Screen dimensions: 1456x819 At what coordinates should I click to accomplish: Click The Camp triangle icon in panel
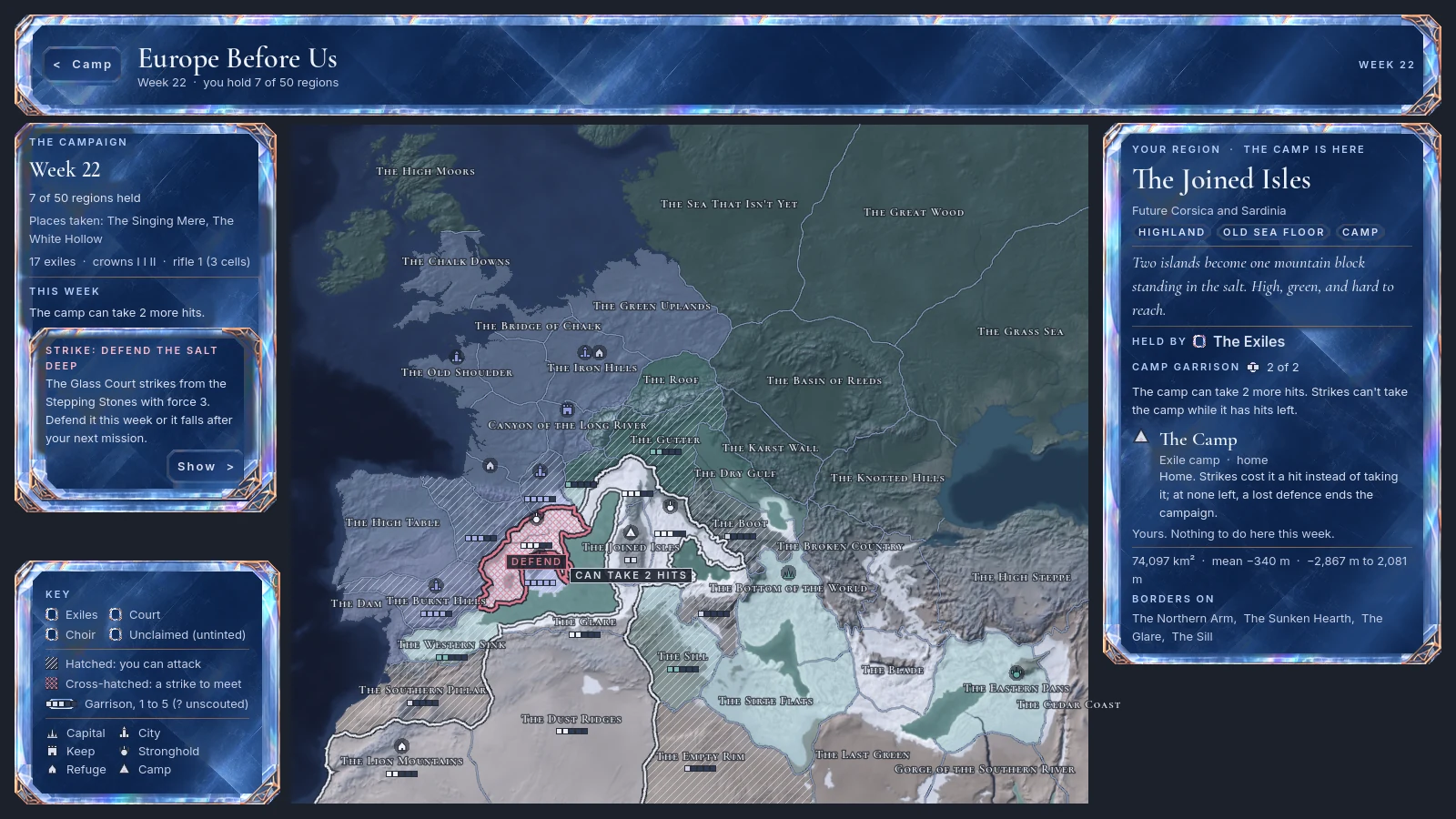[x=1141, y=437]
